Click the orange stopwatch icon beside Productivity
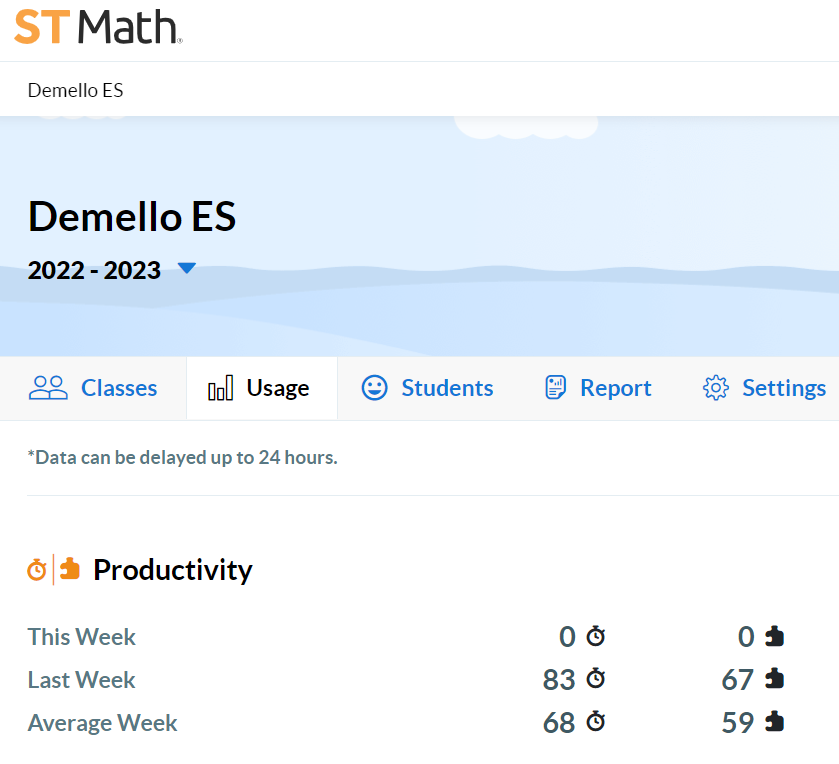This screenshot has width=839, height=764. (37, 570)
